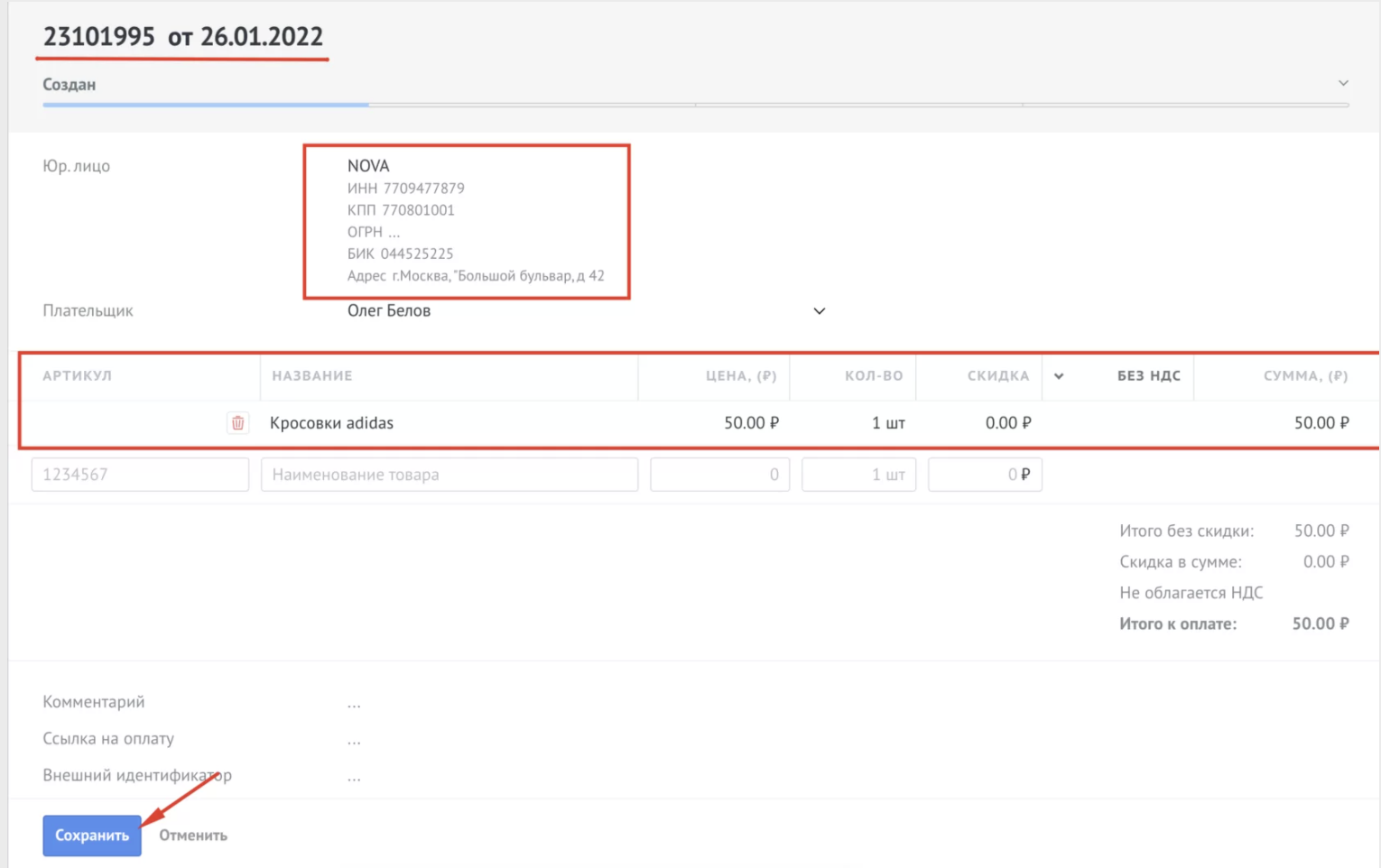The image size is (1381, 868).
Task: Click the new item quantity field 1 шт
Action: coord(858,475)
